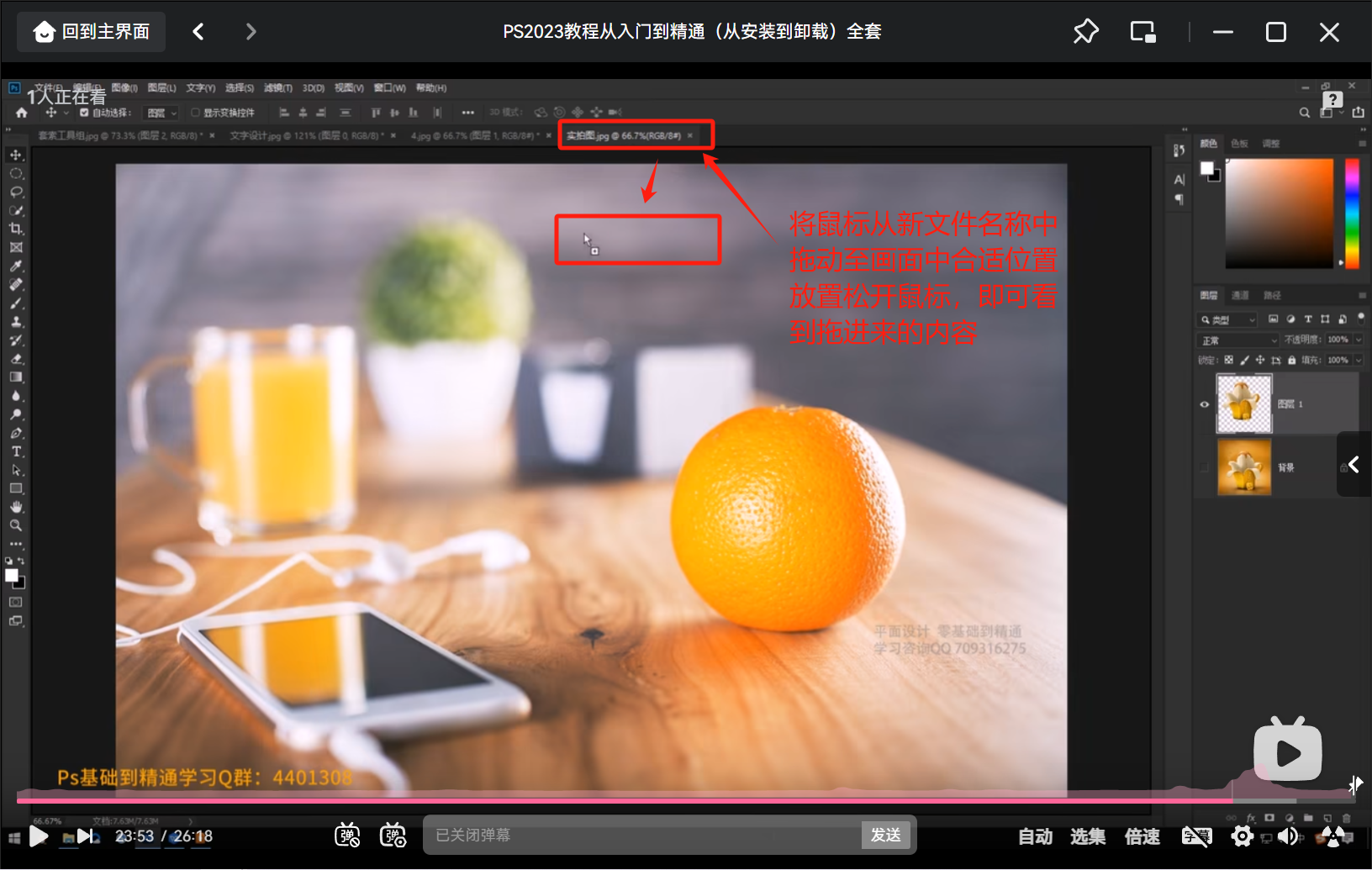
Task: Click lock transparent pixels icon
Action: [x=1228, y=360]
